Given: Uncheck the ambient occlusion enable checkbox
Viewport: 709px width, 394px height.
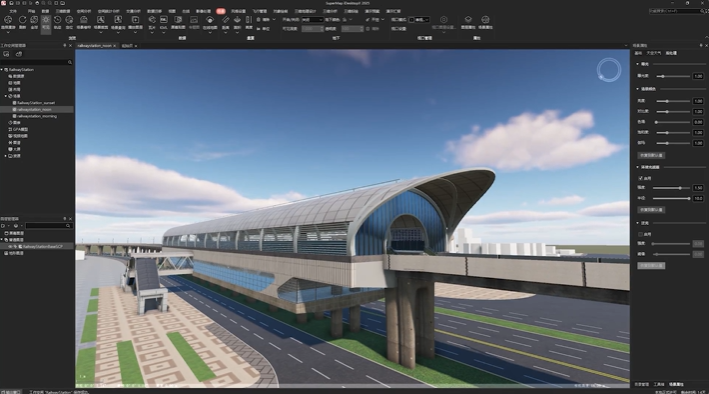Looking at the screenshot, I should tap(640, 178).
